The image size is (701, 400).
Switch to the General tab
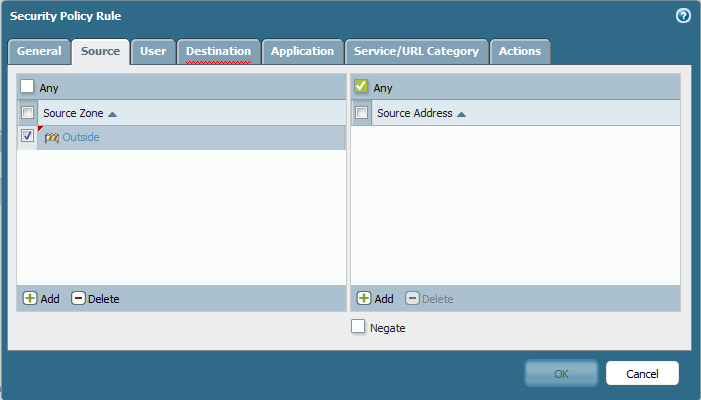click(x=39, y=52)
